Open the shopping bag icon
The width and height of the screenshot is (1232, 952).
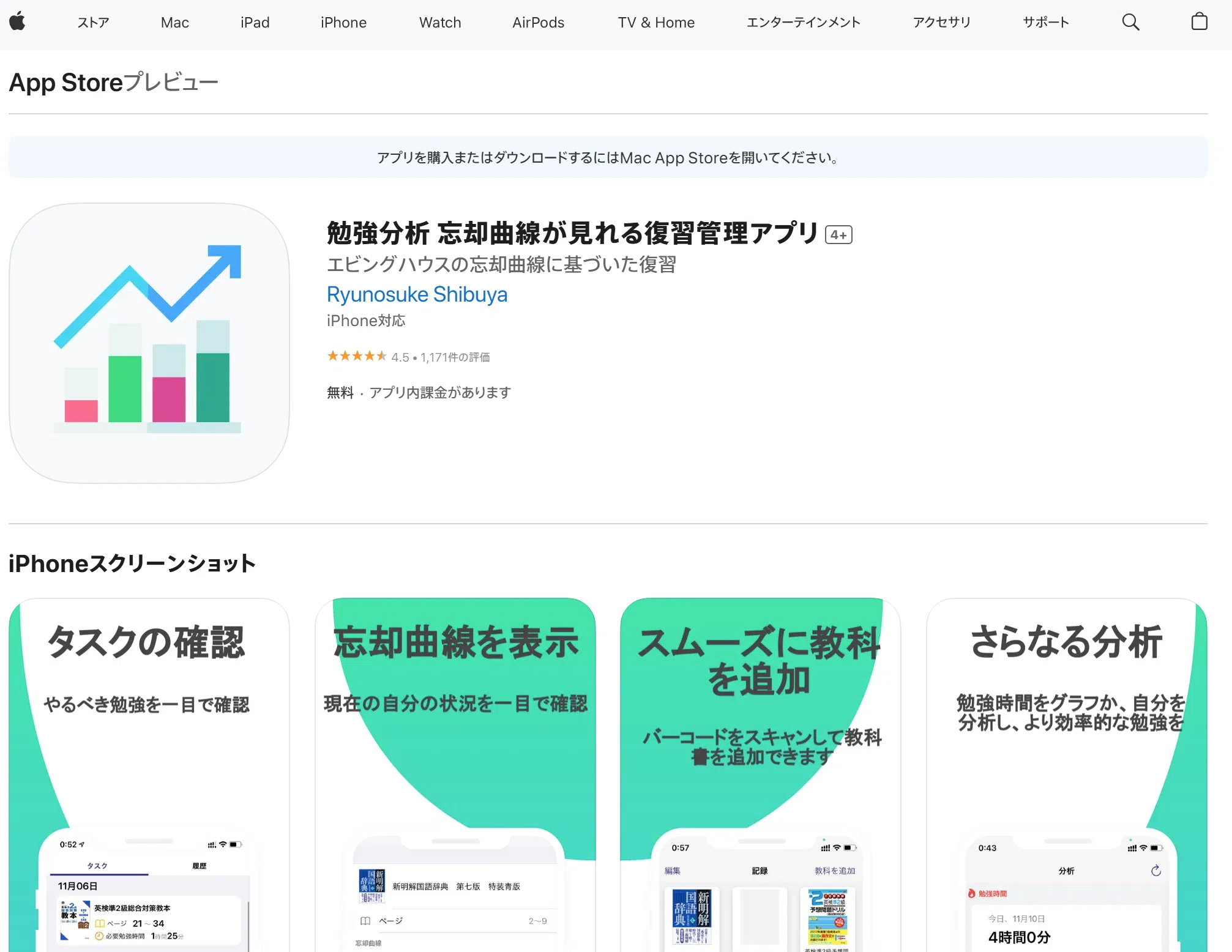(x=1199, y=22)
